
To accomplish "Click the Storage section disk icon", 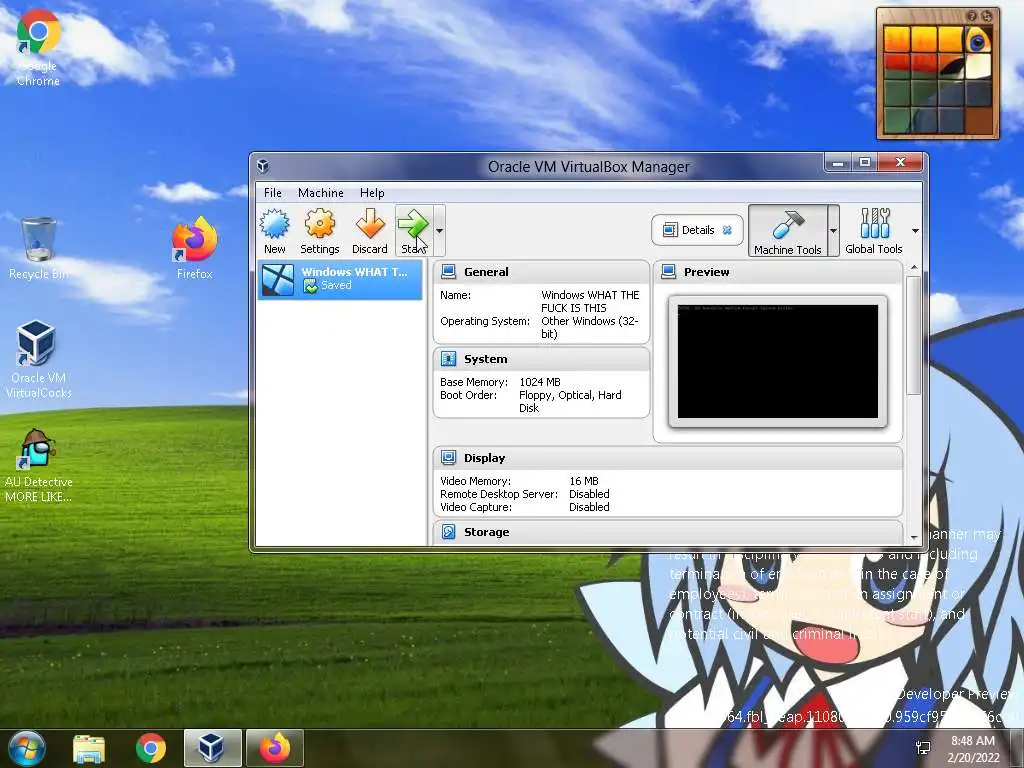I will [x=448, y=532].
